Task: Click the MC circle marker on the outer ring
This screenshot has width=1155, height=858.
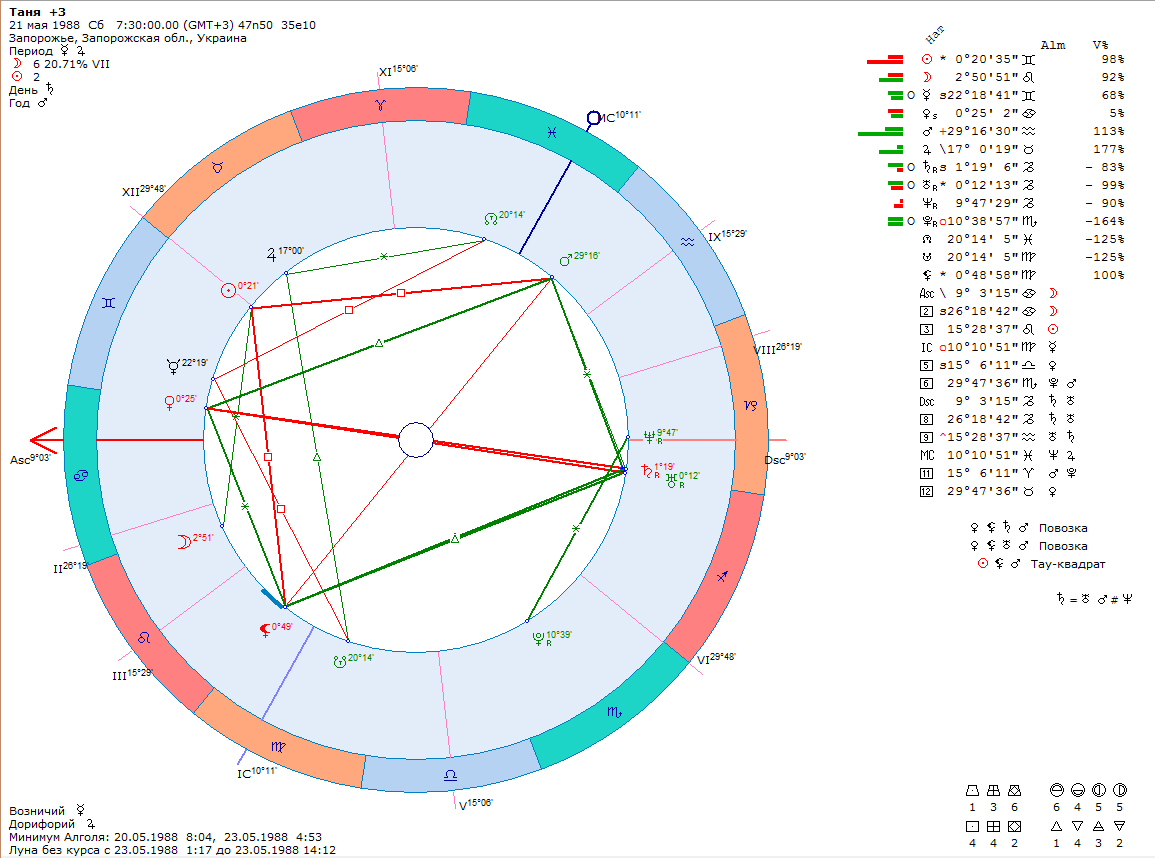Action: [x=593, y=118]
